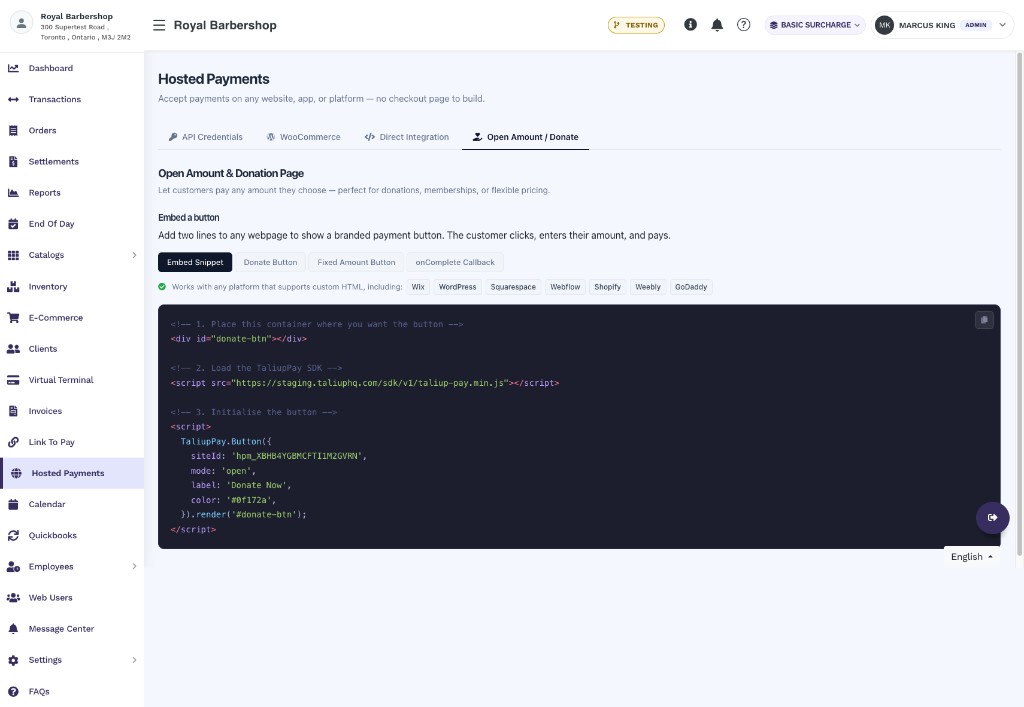
Task: Click the ADMIN role badge
Action: (976, 25)
